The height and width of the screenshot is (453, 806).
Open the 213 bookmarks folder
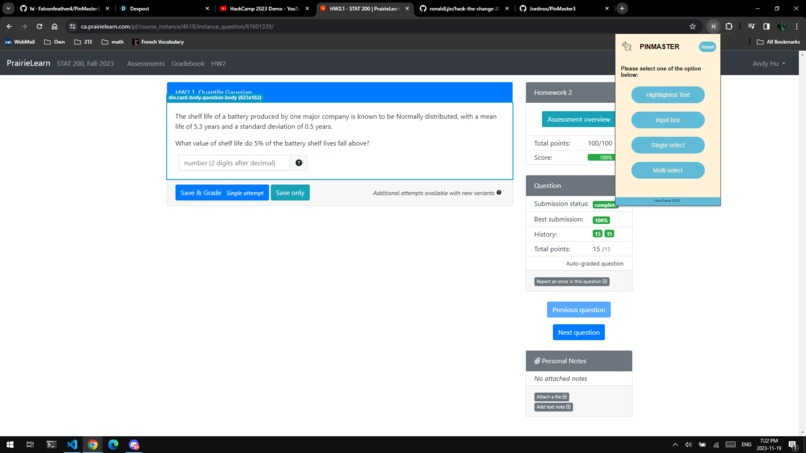click(x=83, y=42)
